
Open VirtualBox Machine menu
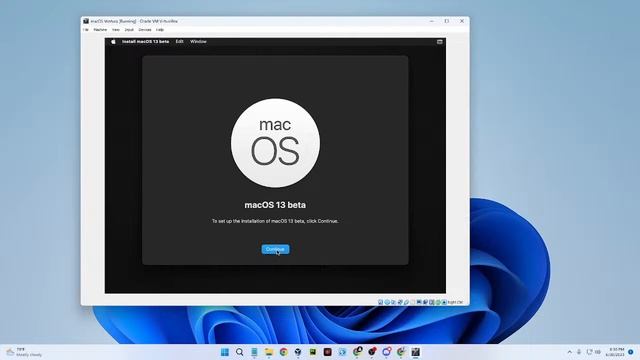click(x=100, y=30)
